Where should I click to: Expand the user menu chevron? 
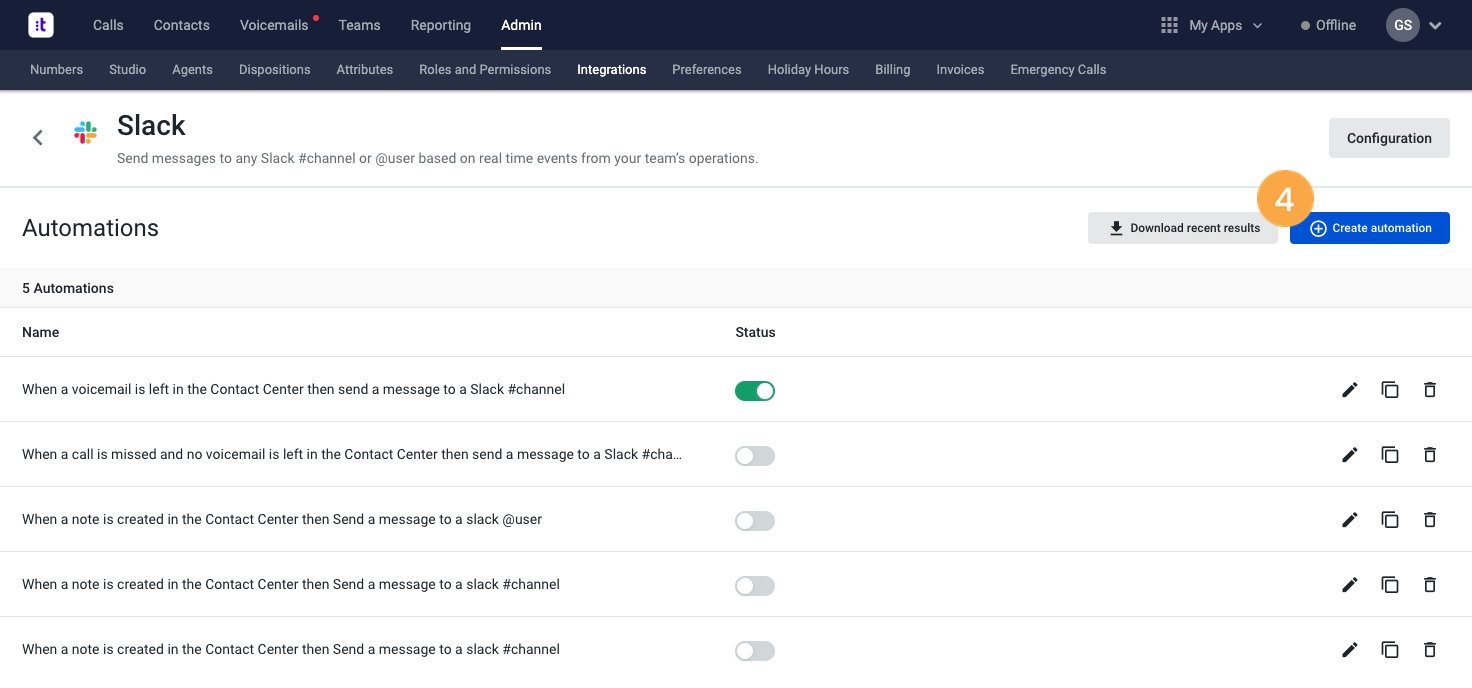point(1435,26)
